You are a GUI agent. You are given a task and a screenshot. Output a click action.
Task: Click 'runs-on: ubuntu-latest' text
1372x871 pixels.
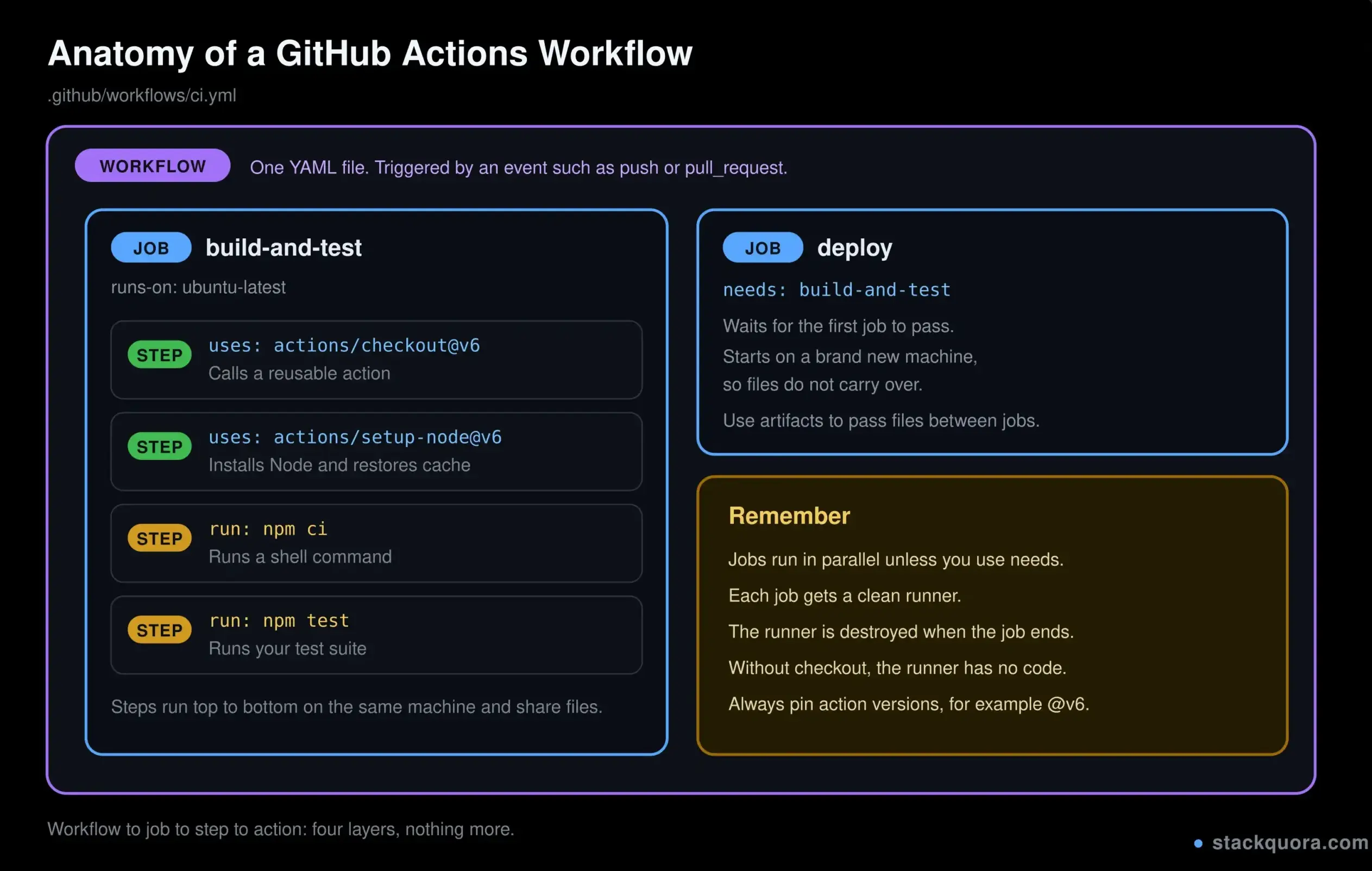tap(198, 287)
